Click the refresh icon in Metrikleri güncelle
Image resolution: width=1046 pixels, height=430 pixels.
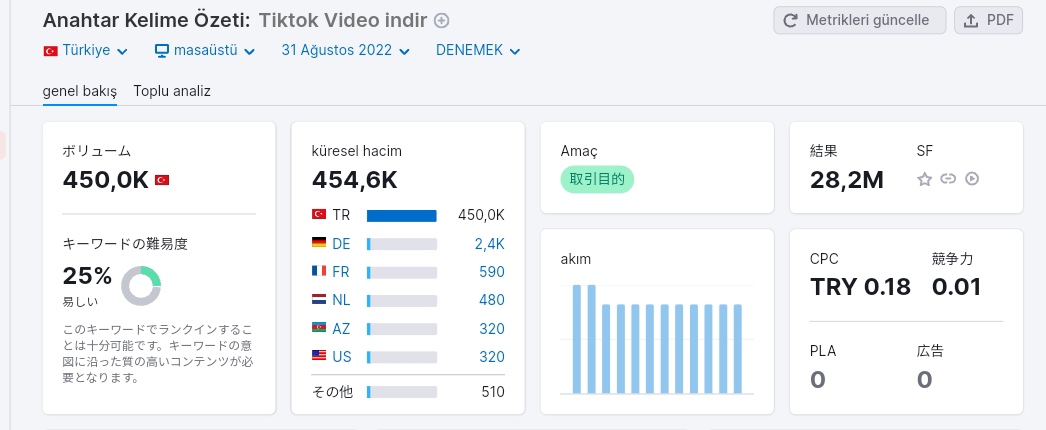pyautogui.click(x=791, y=20)
